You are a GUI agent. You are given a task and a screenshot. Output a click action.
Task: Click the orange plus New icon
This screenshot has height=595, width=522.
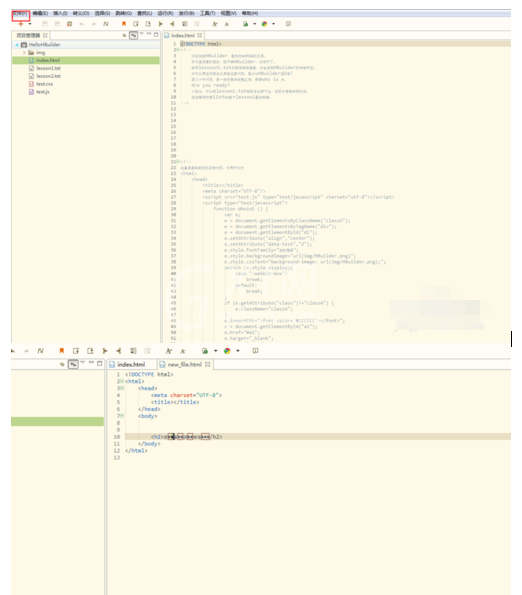[x=21, y=24]
